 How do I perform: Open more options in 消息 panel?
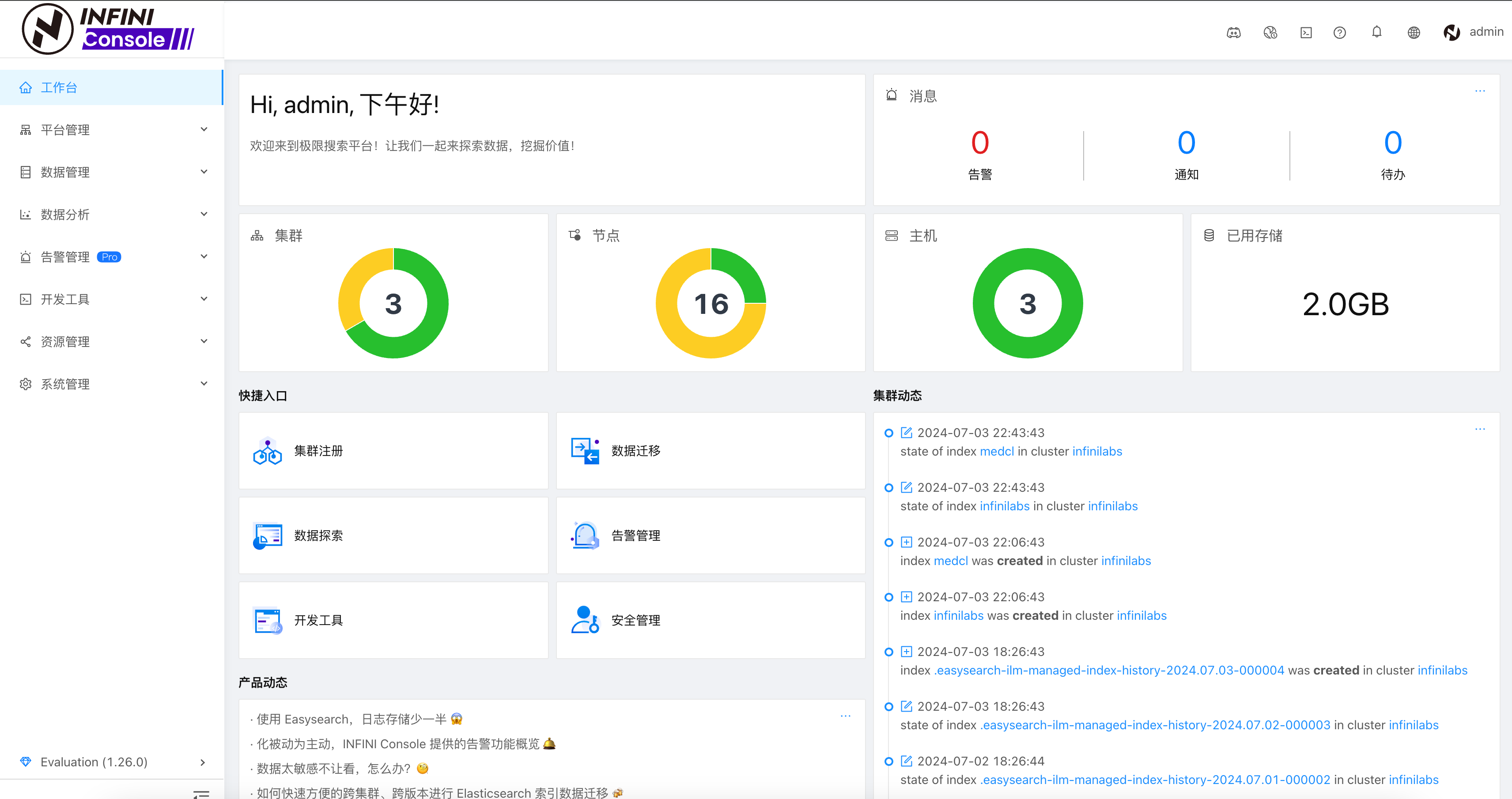[1480, 91]
